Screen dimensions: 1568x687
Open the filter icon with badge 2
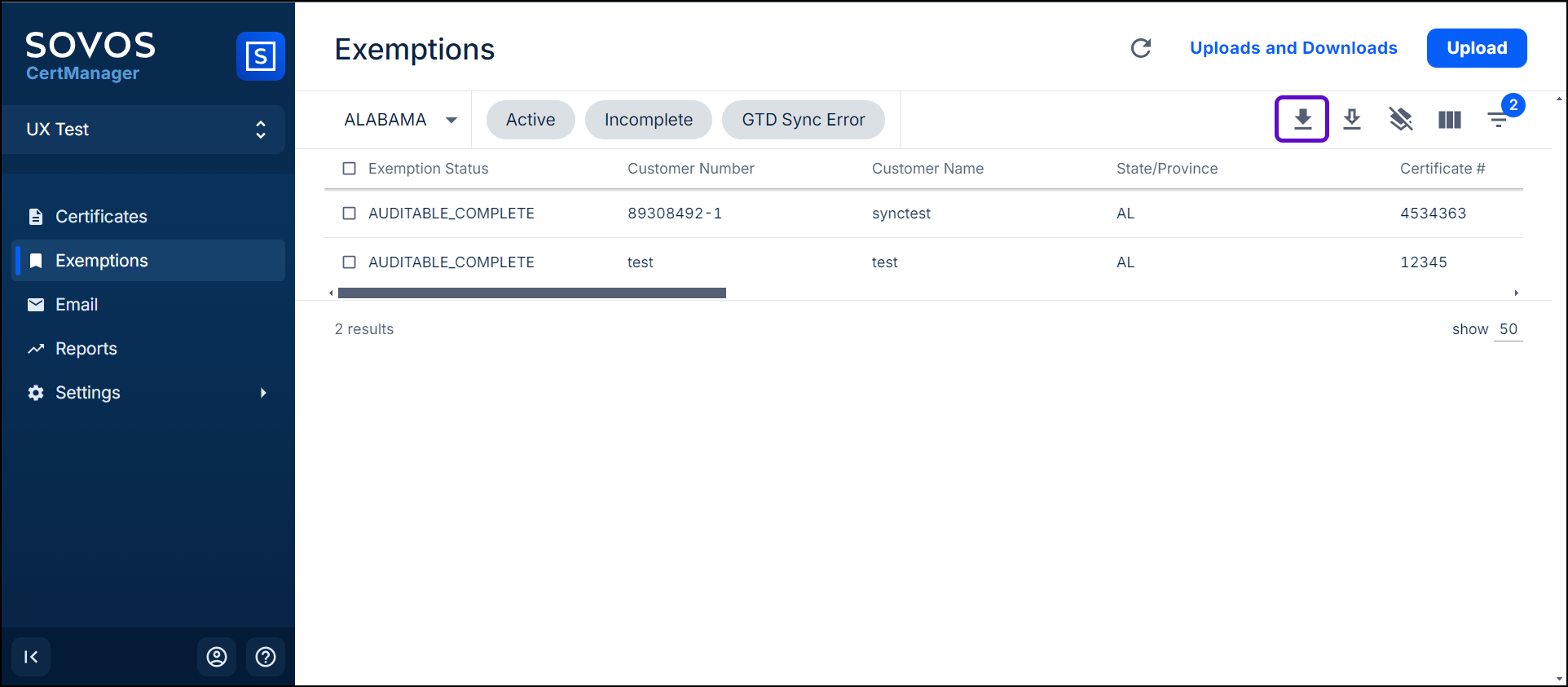click(1498, 120)
